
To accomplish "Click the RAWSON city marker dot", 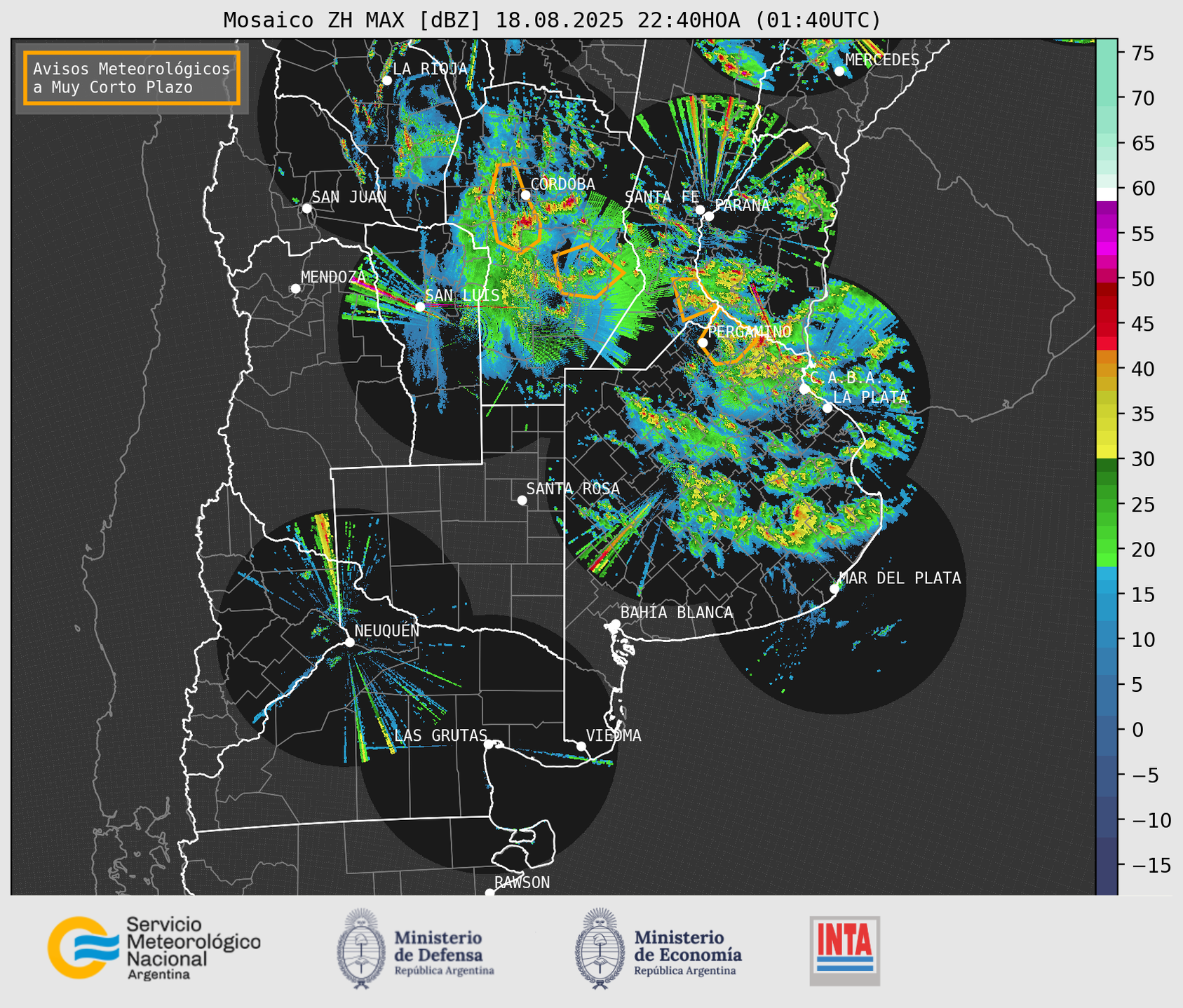I will click(489, 893).
